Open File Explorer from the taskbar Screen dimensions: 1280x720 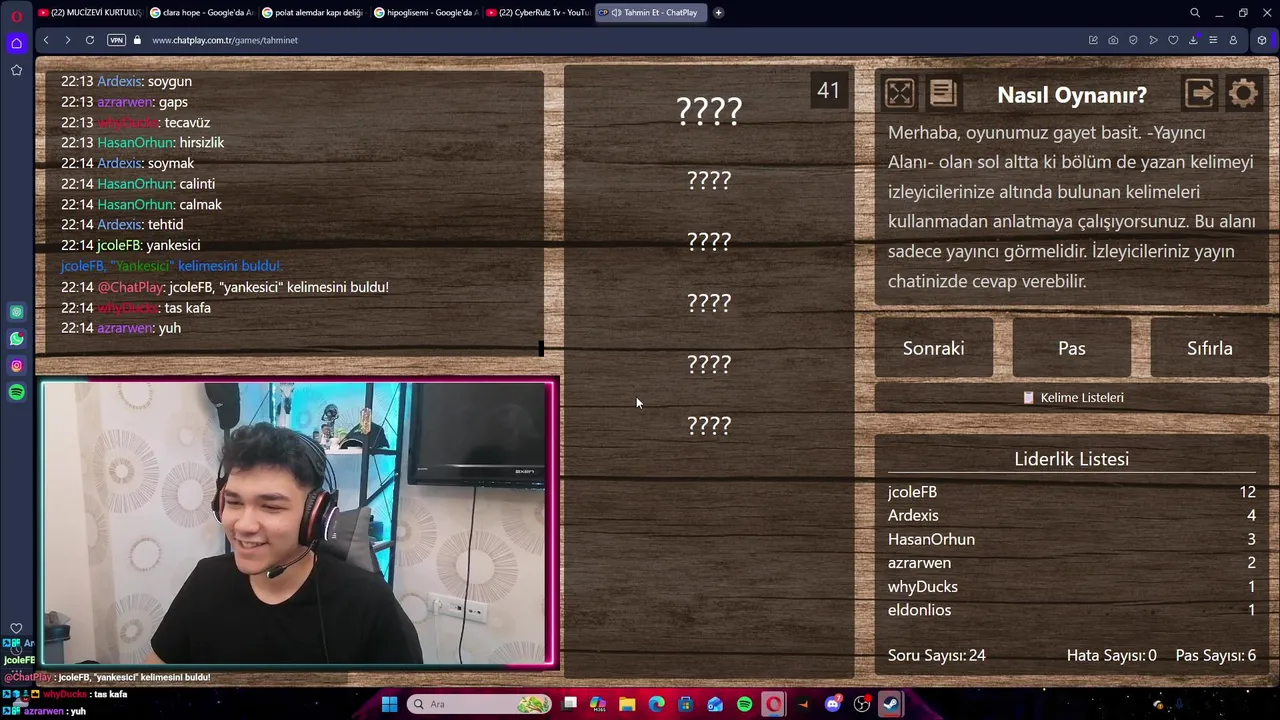click(x=627, y=704)
